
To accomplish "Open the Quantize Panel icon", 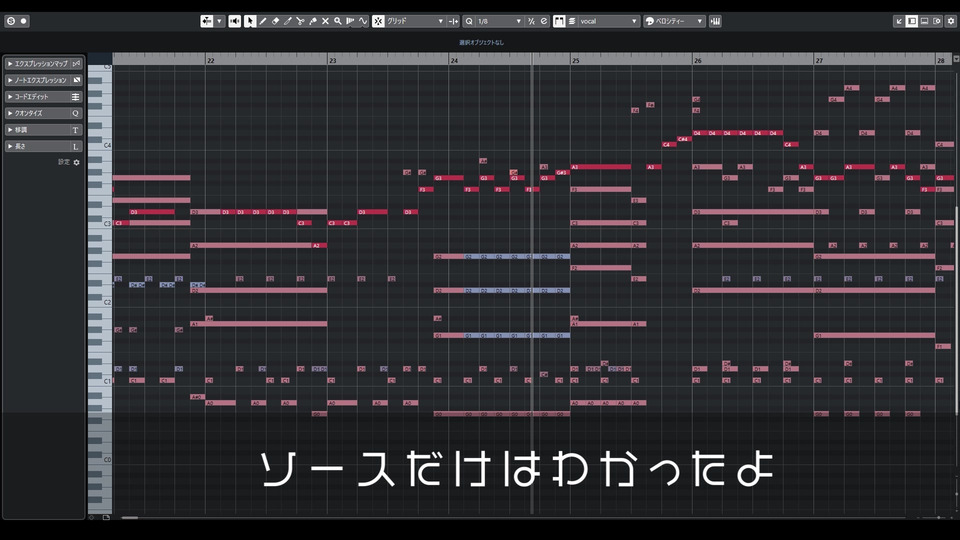I will click(544, 21).
